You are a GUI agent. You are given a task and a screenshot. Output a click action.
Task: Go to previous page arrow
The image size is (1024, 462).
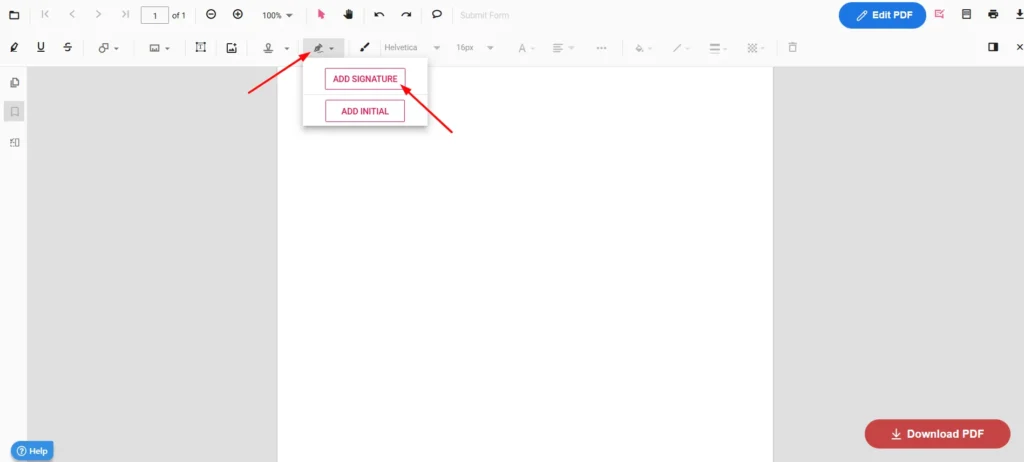pos(72,14)
